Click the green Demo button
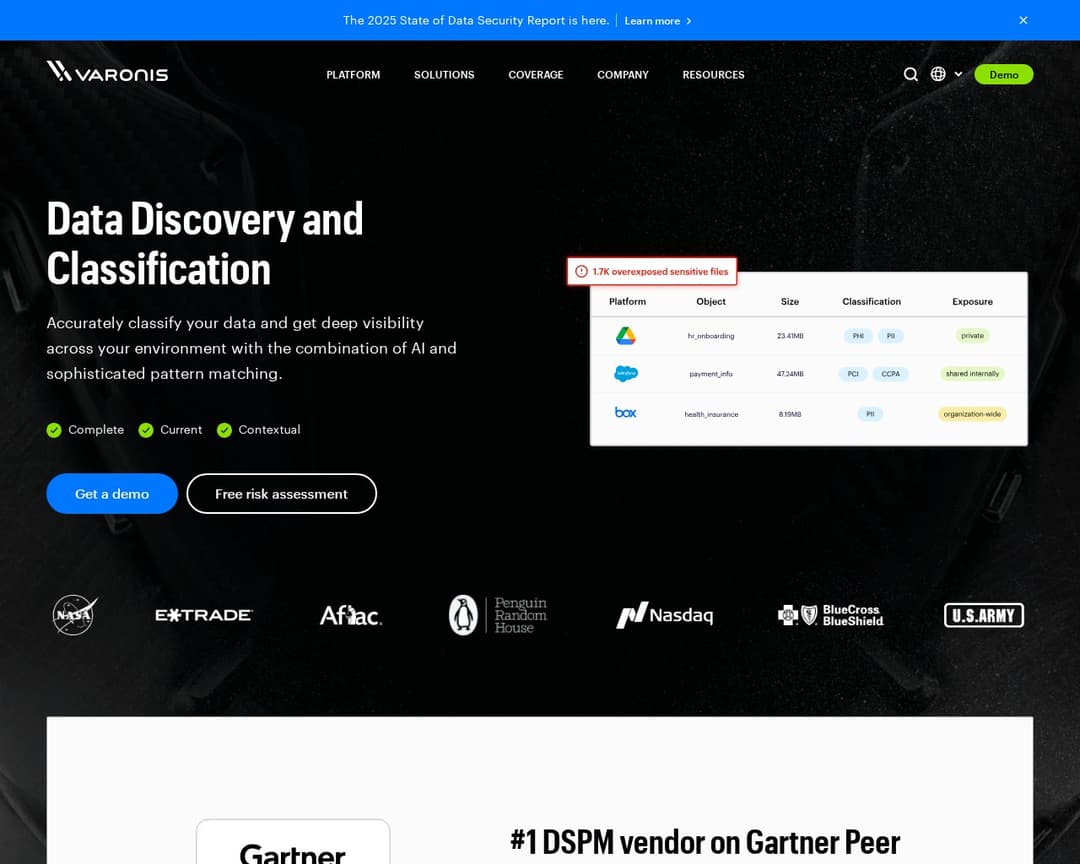The width and height of the screenshot is (1080, 864). pos(1004,74)
